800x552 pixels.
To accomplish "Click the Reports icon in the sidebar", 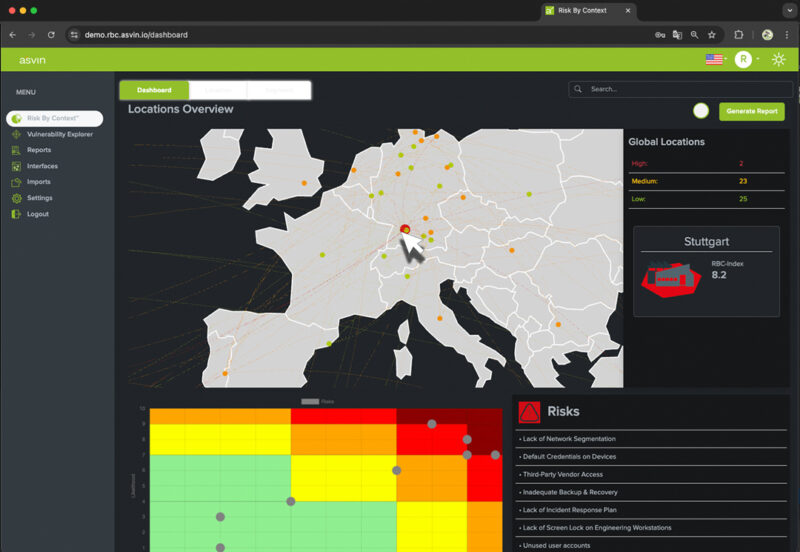I will click(17, 150).
